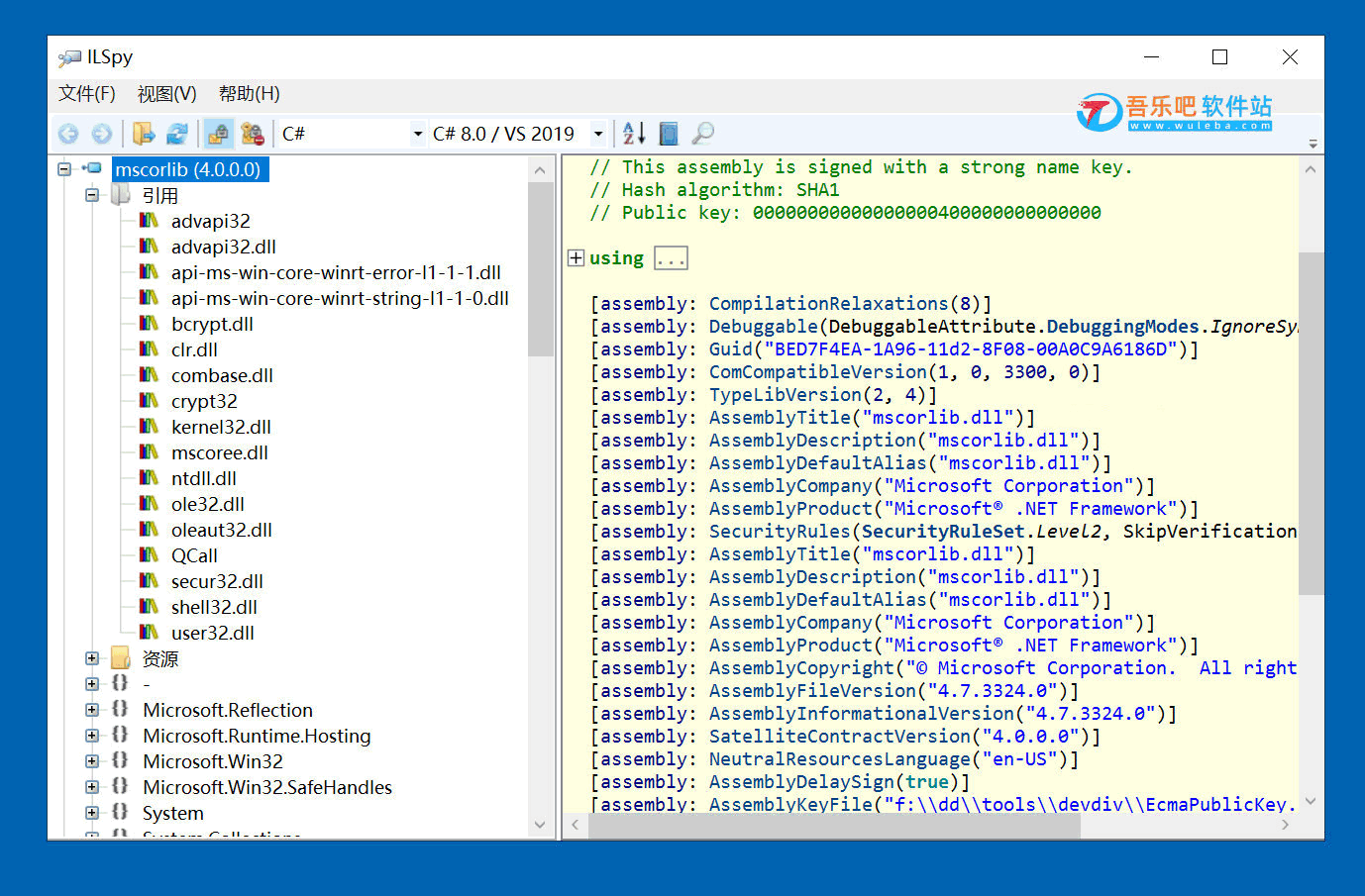Click the bcrypt.dll reference icon
This screenshot has width=1365, height=896.
(149, 323)
